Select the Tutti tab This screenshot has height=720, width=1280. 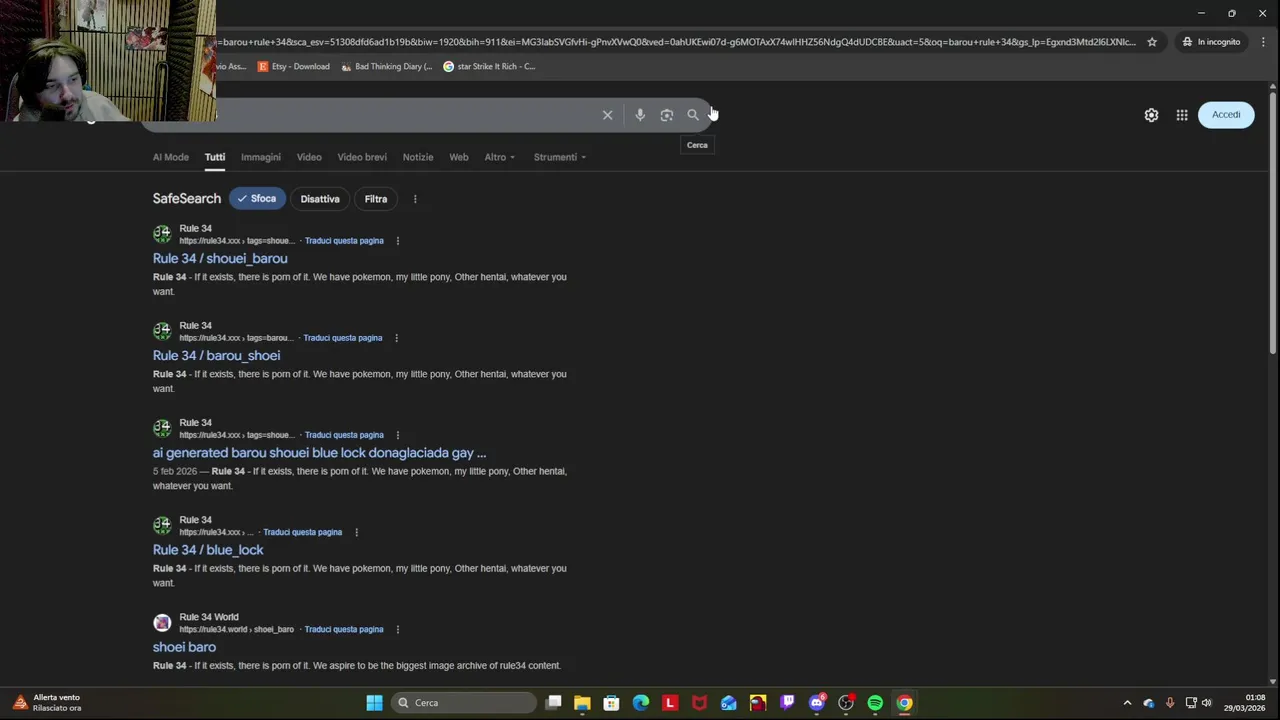(215, 157)
